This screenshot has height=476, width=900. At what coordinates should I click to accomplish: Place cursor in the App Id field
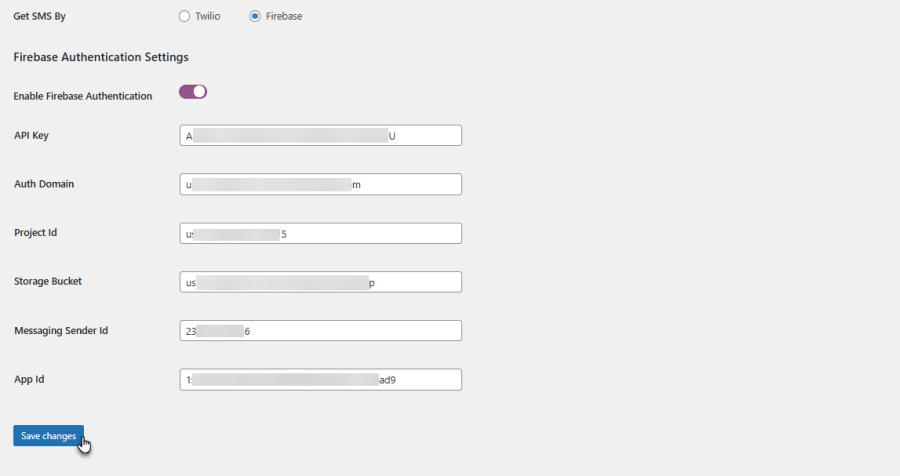click(320, 379)
